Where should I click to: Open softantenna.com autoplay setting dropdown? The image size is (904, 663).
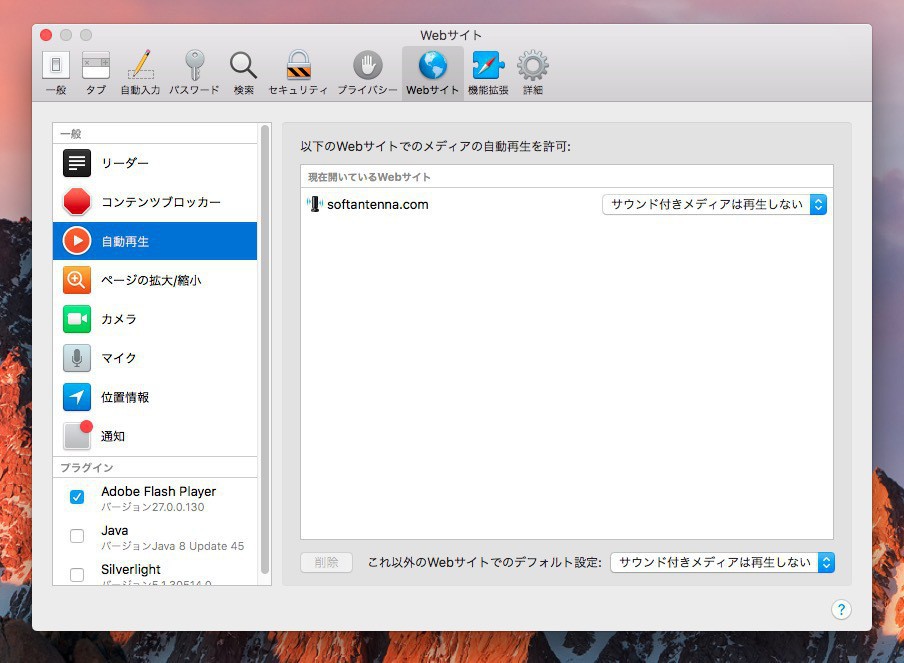click(x=714, y=204)
